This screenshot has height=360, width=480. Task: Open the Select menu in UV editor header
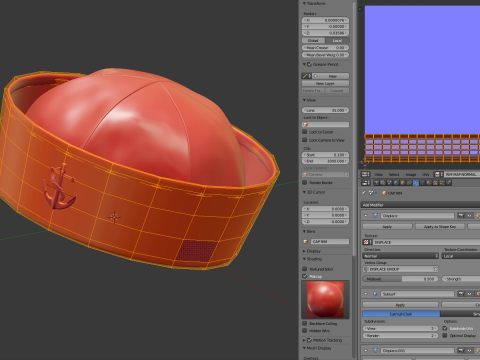pos(394,174)
